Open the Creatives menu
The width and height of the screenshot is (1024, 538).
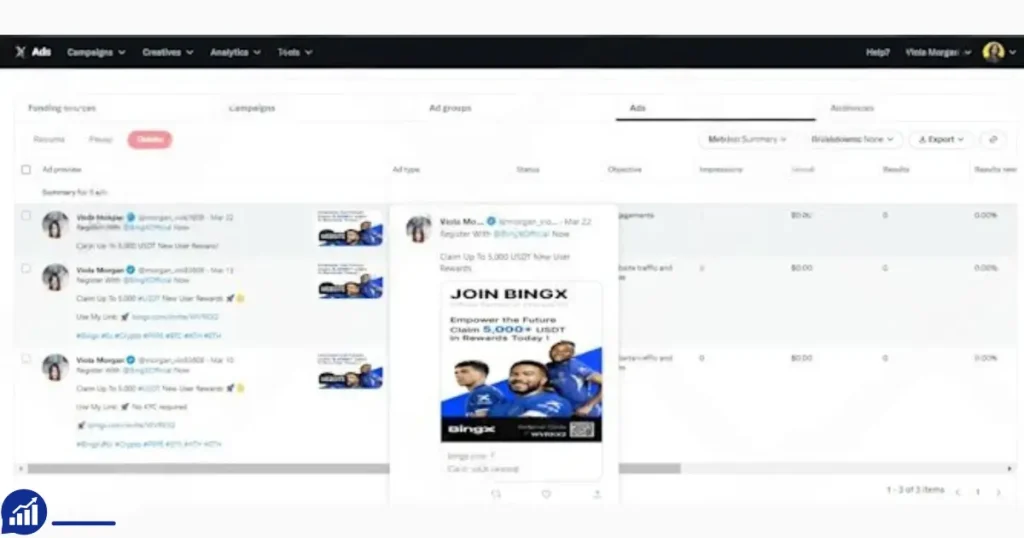(168, 52)
